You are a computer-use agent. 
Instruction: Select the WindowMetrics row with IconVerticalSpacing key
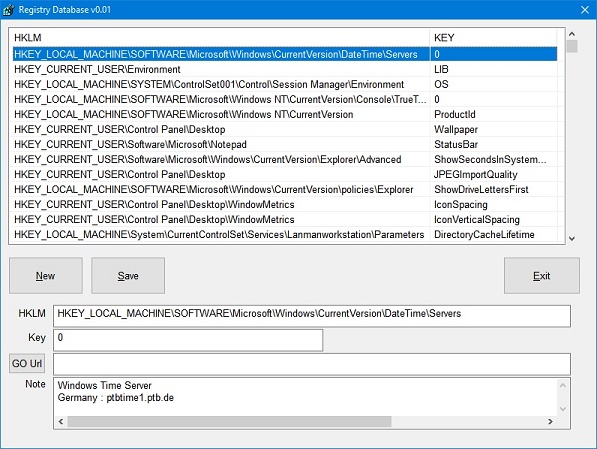tap(285, 219)
